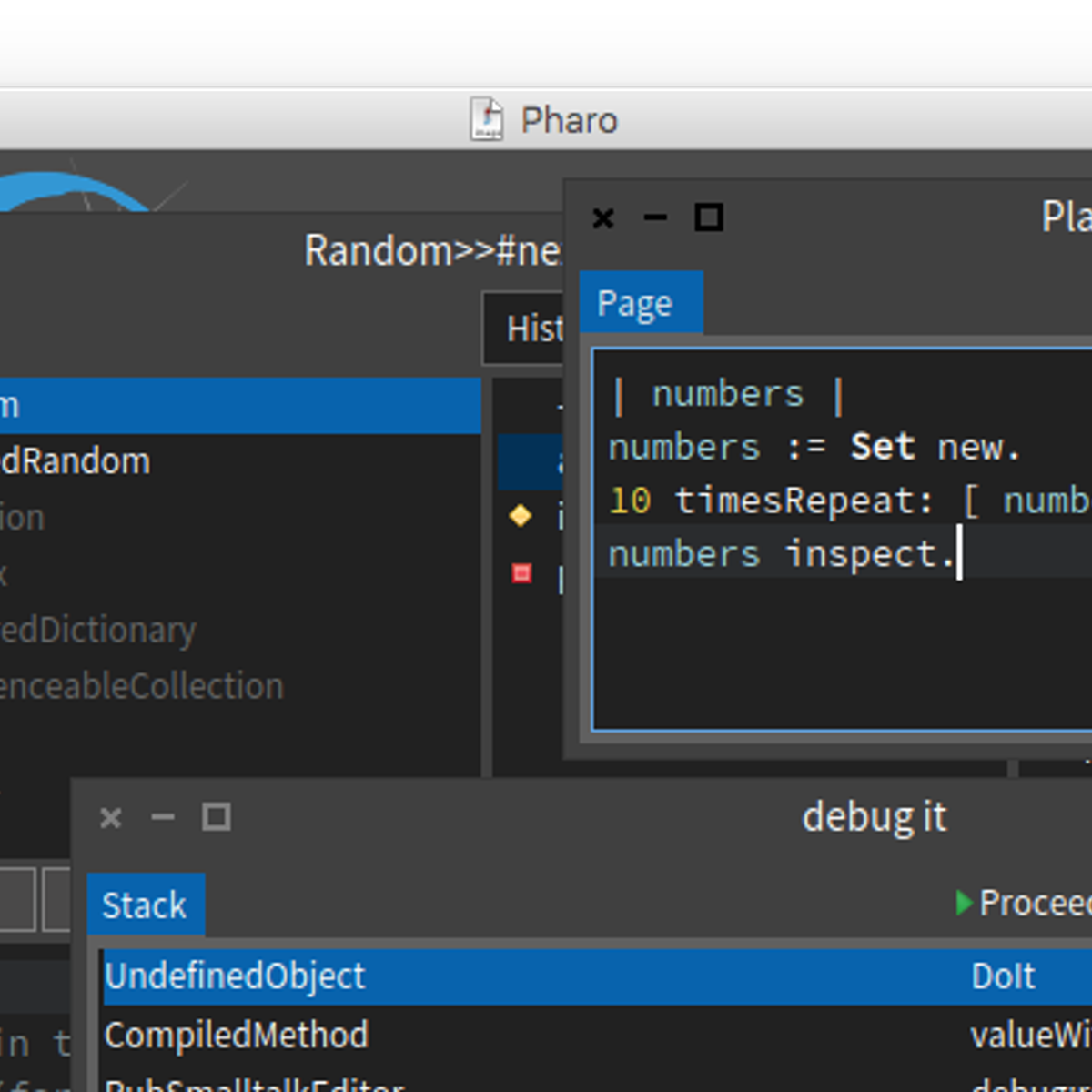This screenshot has height=1092, width=1092.
Task: Click the red square method marker icon
Action: (x=521, y=574)
